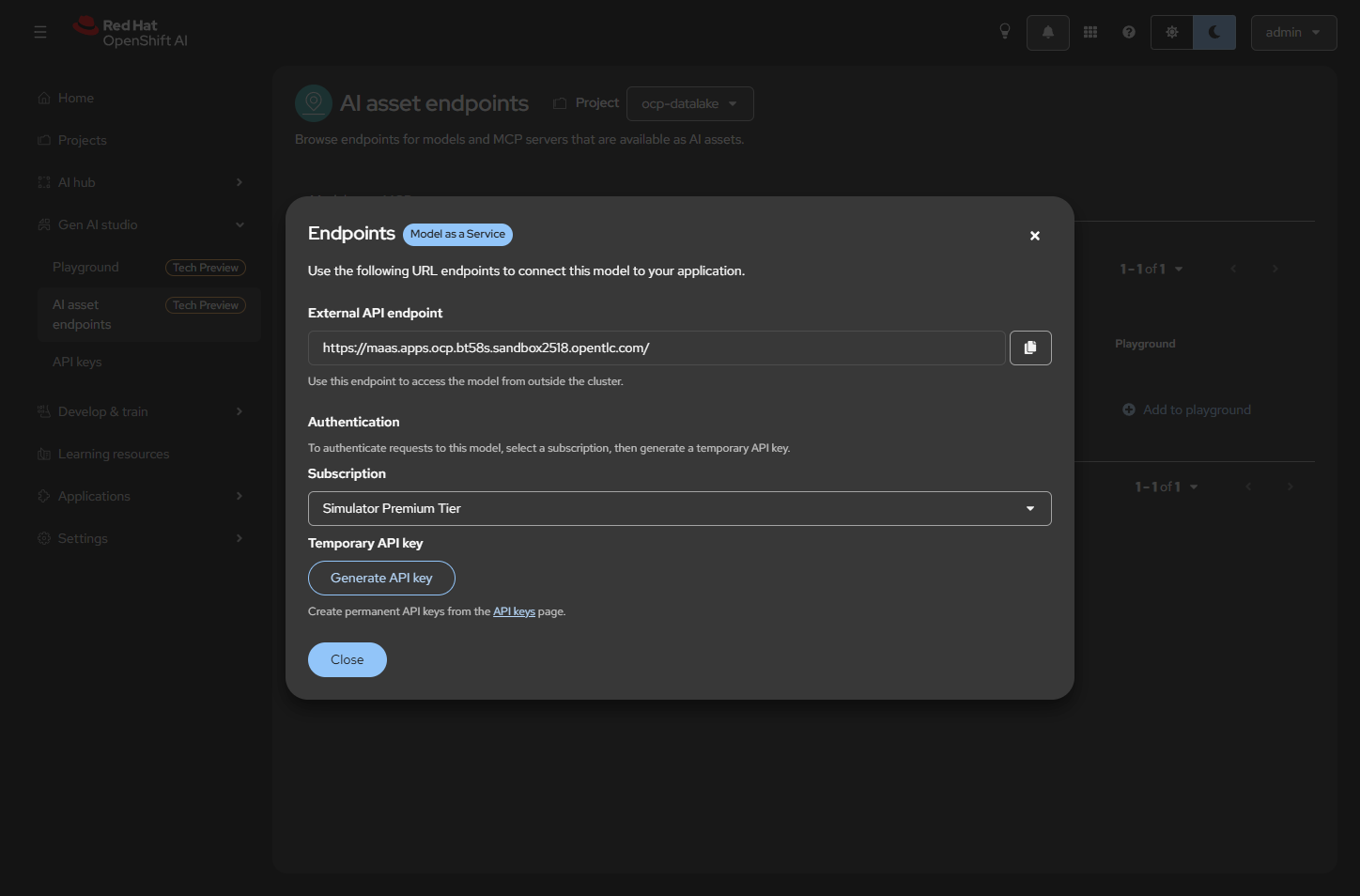Open the notifications bell

1048,32
